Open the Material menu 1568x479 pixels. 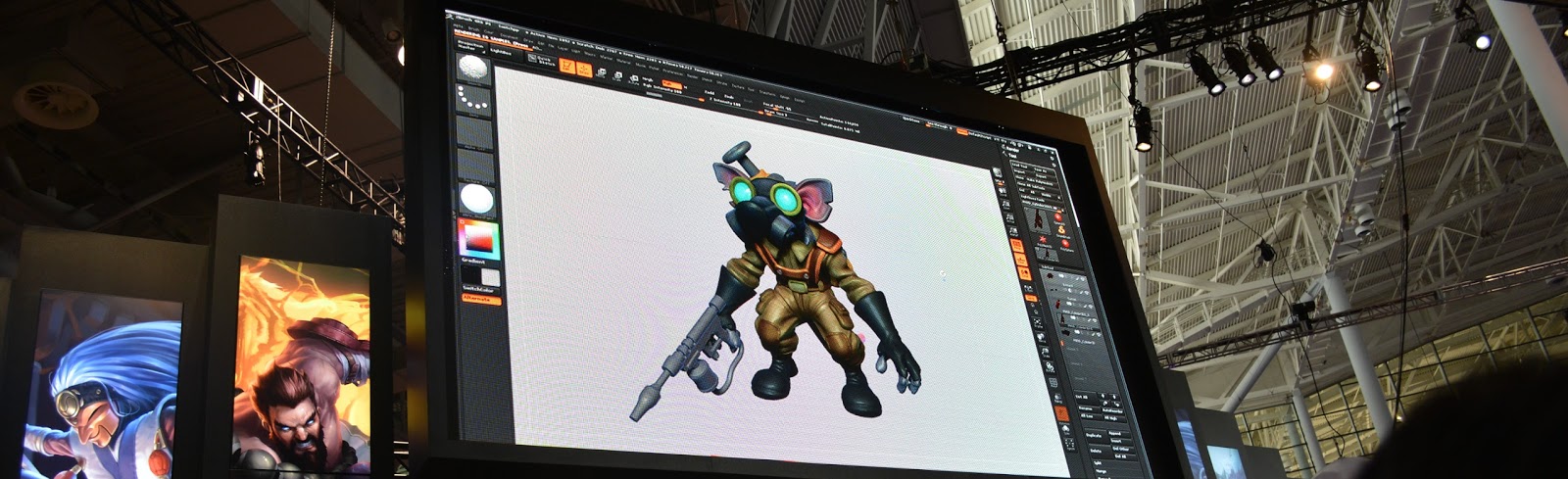[623, 61]
